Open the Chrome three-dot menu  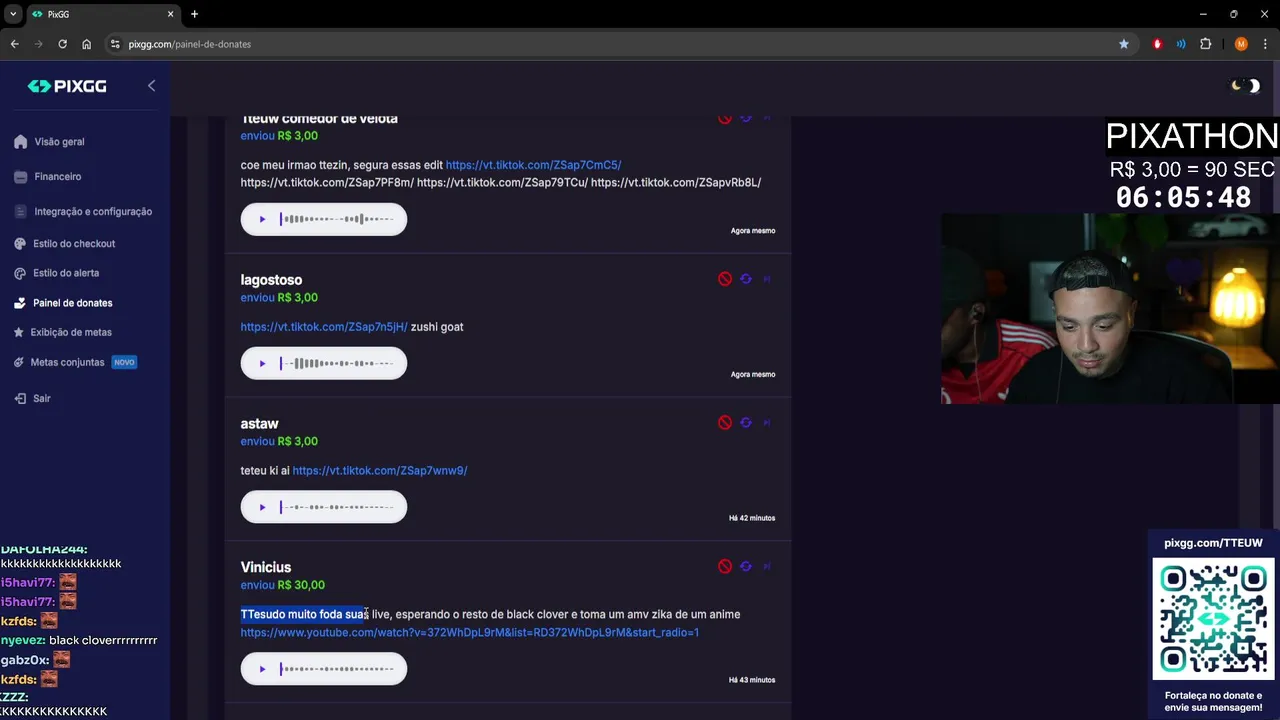pos(1266,44)
